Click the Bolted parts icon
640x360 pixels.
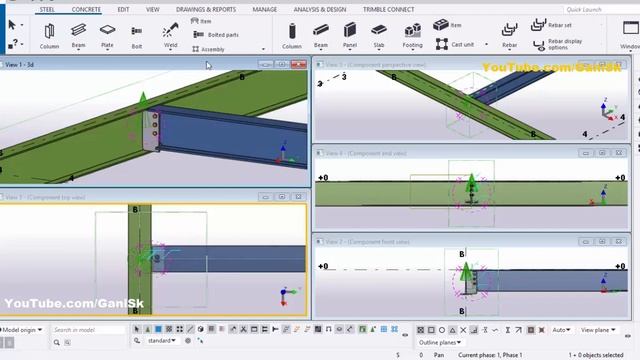pos(198,35)
